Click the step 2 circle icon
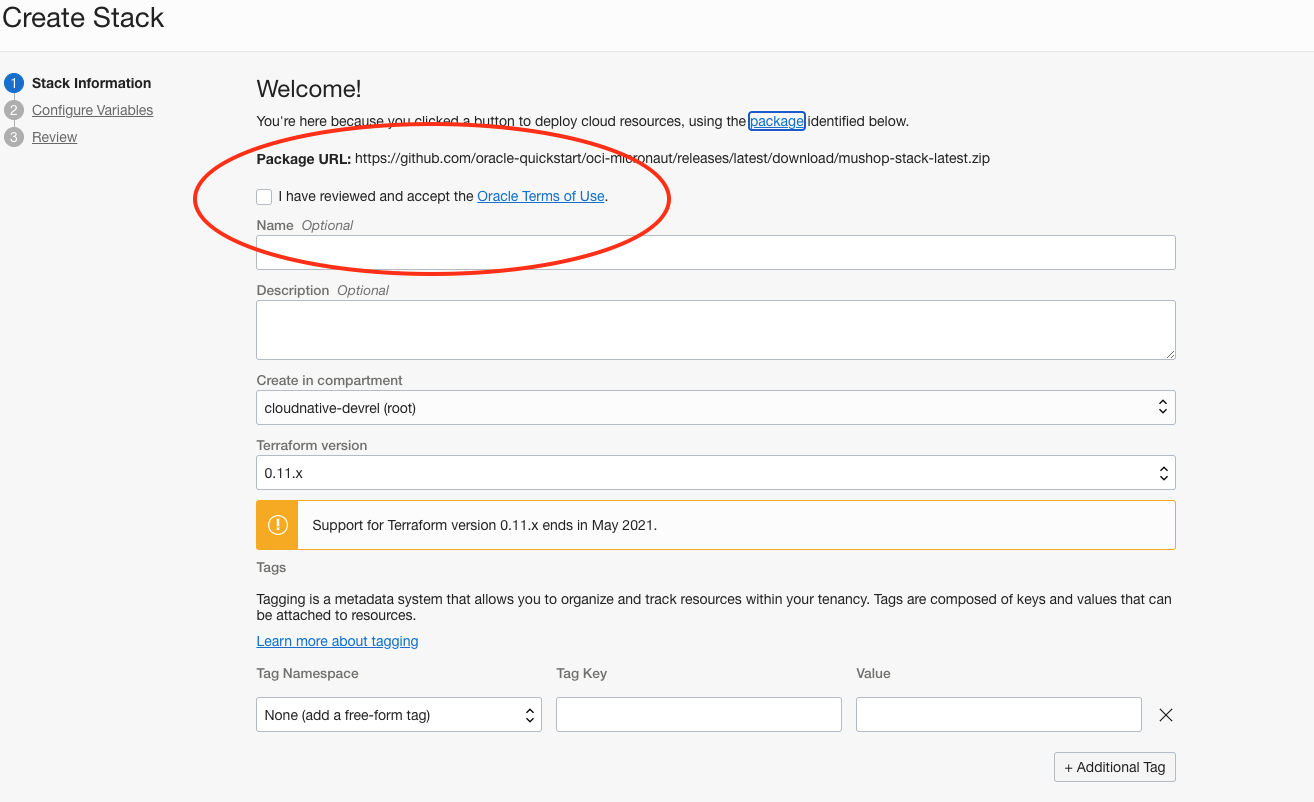This screenshot has height=802, width=1314. (14, 110)
